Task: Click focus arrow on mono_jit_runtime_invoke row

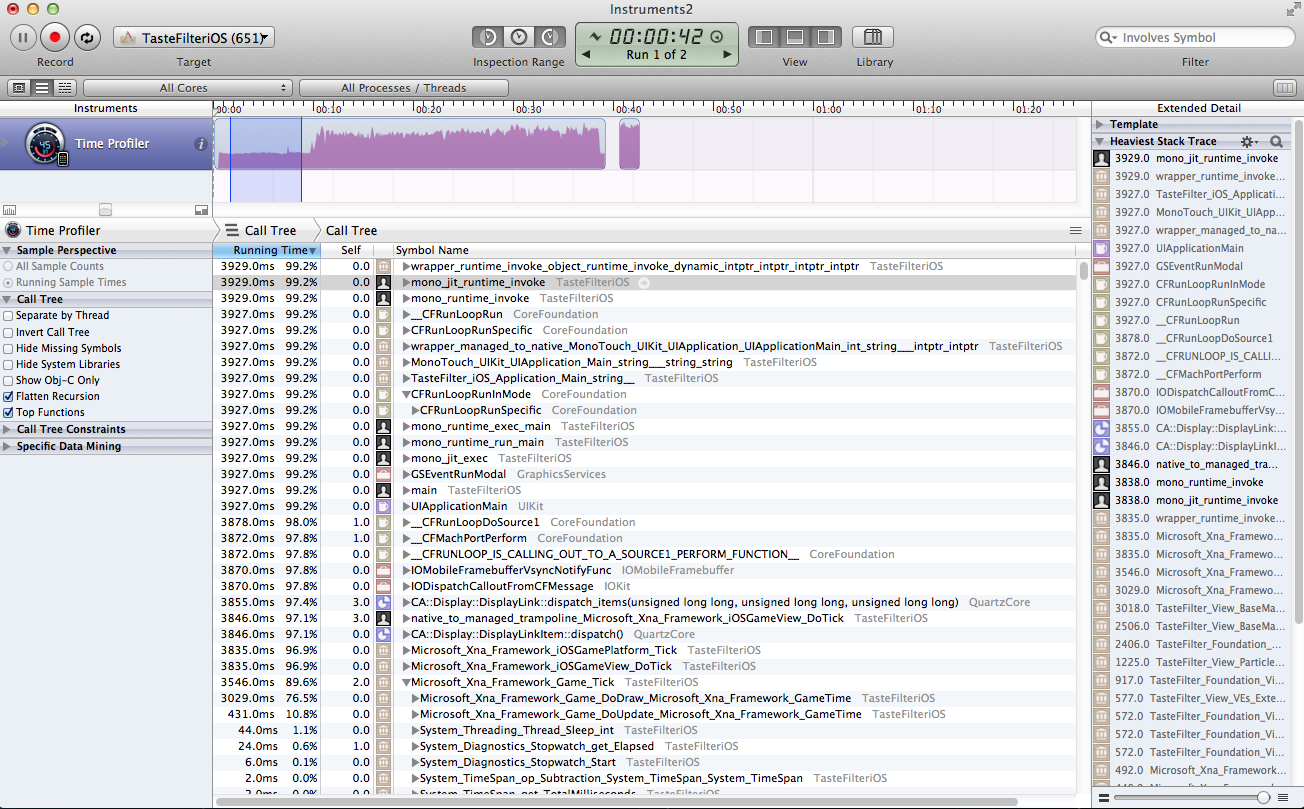Action: coord(643,283)
